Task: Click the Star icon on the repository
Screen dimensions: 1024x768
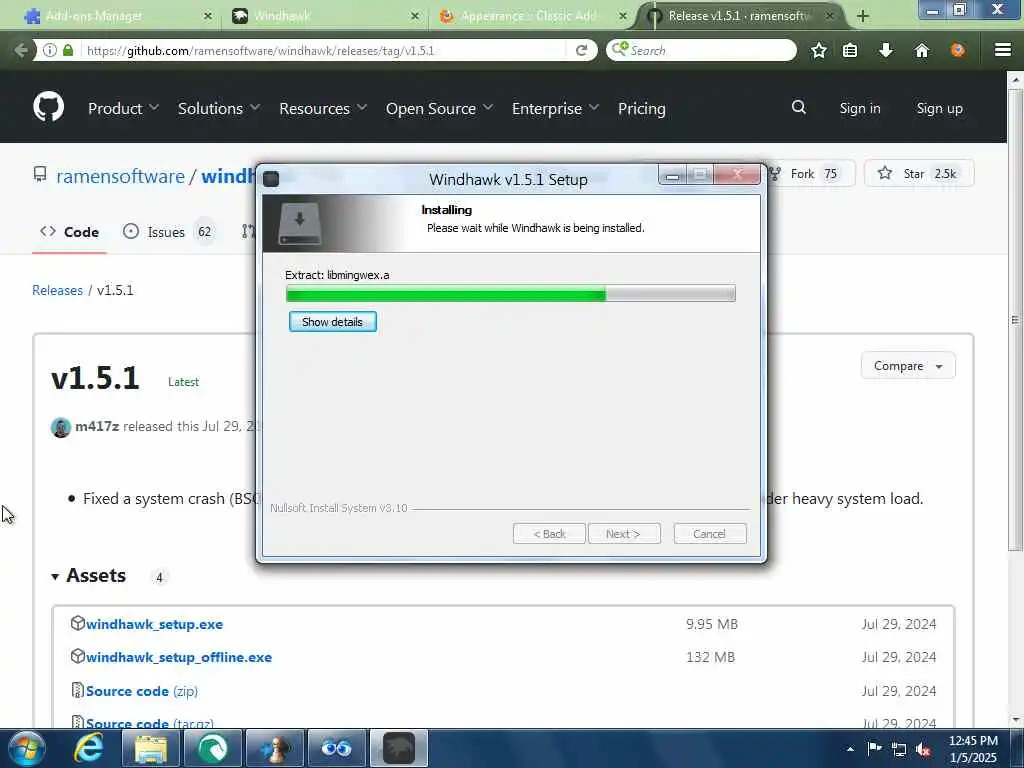Action: coord(885,173)
